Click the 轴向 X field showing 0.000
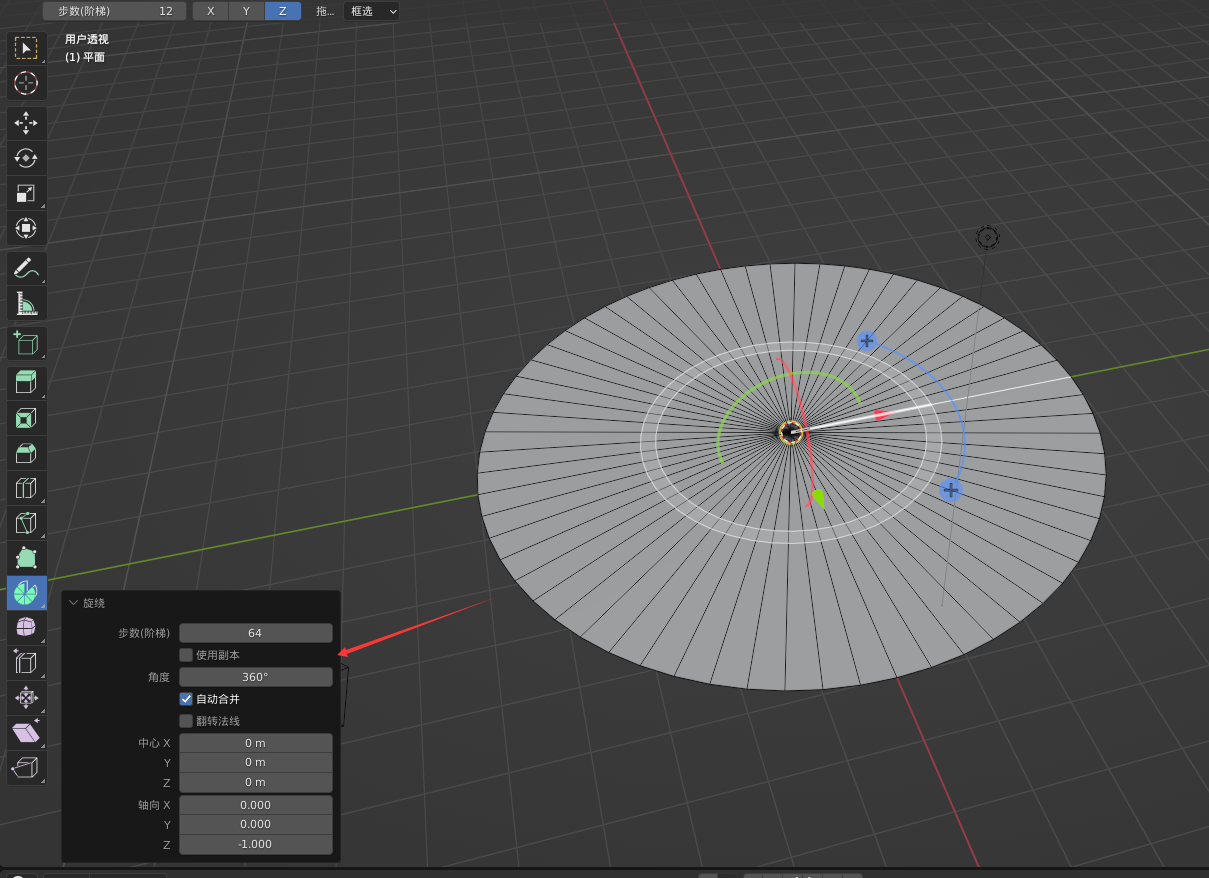 pos(256,805)
